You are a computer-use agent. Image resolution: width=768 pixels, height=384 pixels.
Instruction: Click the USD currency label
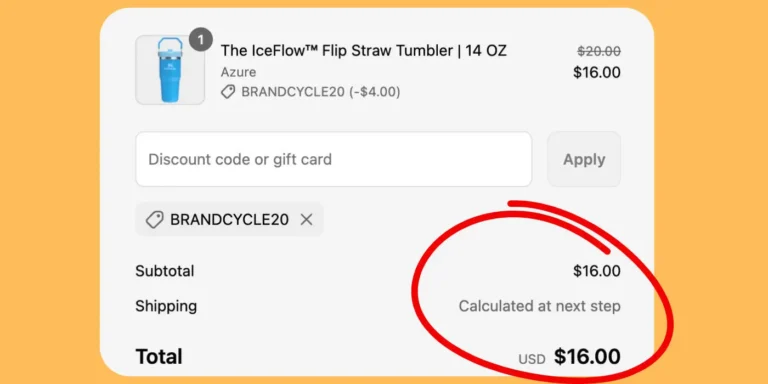(x=532, y=360)
